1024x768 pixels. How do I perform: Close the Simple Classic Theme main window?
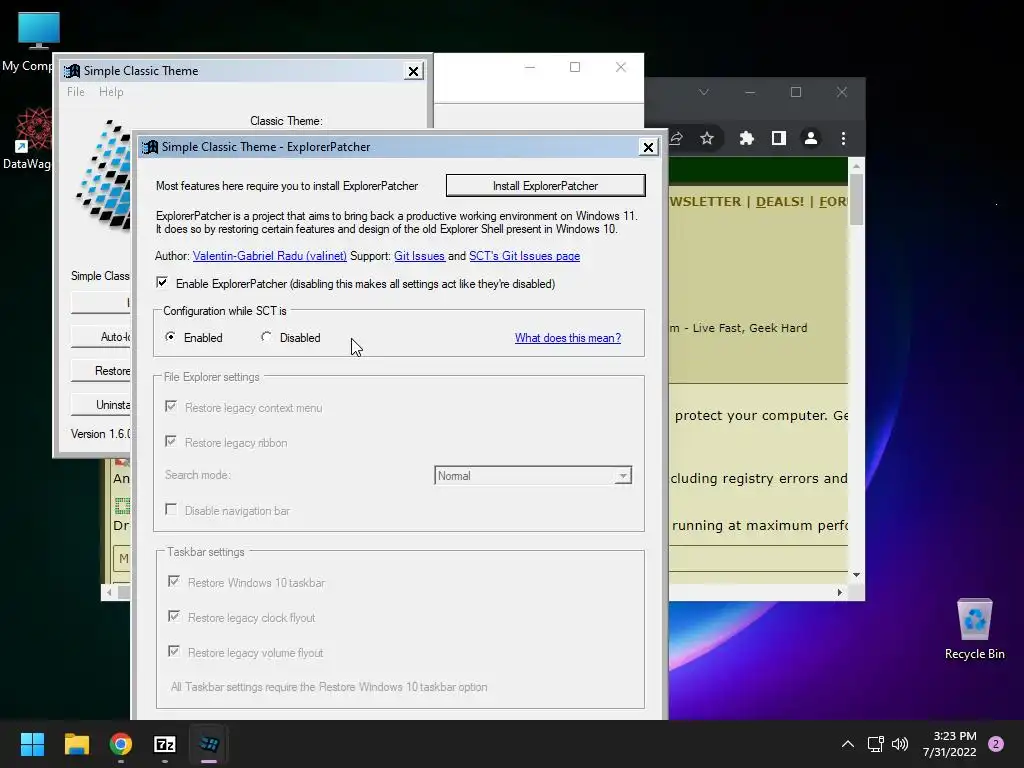[413, 71]
